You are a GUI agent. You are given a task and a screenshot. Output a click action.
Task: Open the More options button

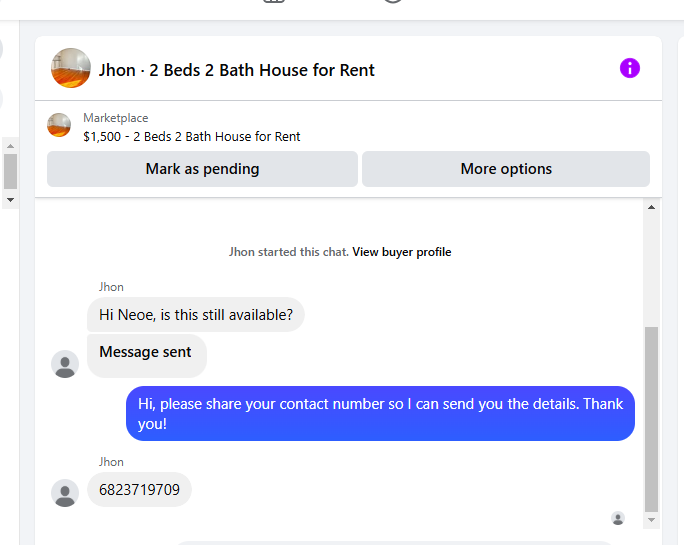[x=505, y=169]
